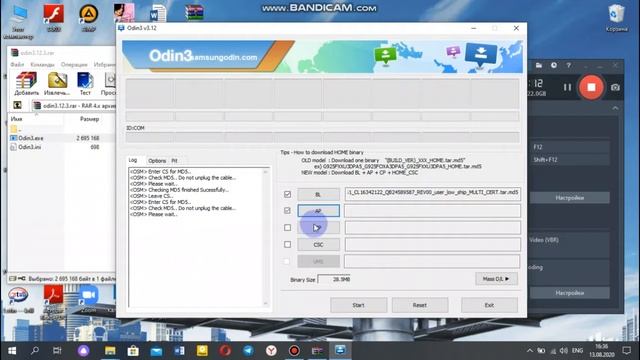
Task: Open Microsoft Store from the taskbar
Action: (x=133, y=351)
